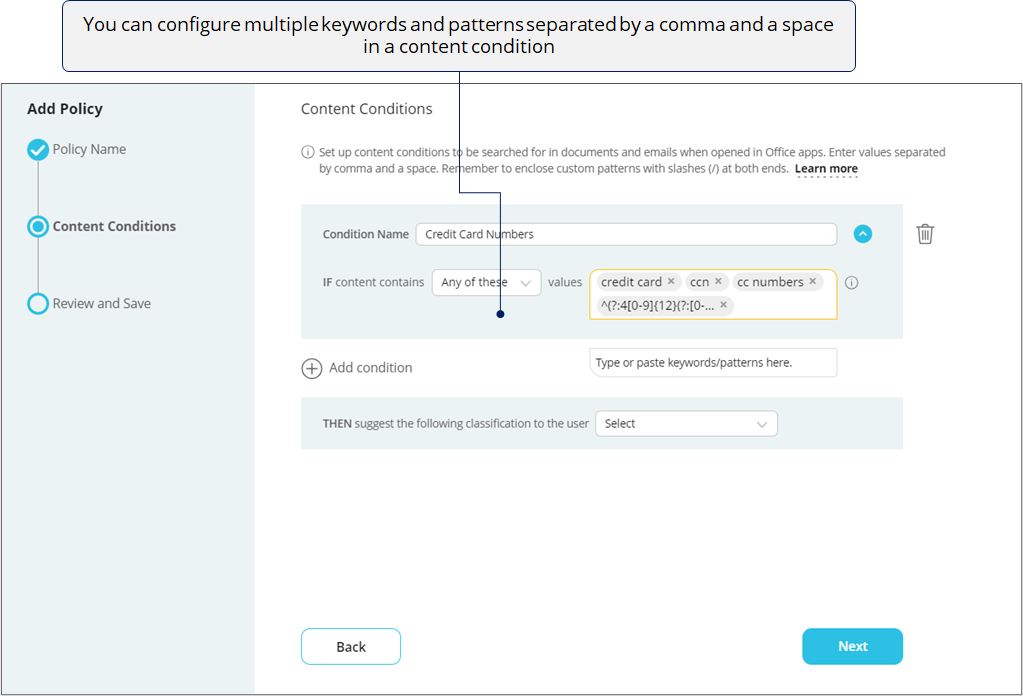Click info icon beside values field
The image size is (1023, 696).
tap(851, 282)
